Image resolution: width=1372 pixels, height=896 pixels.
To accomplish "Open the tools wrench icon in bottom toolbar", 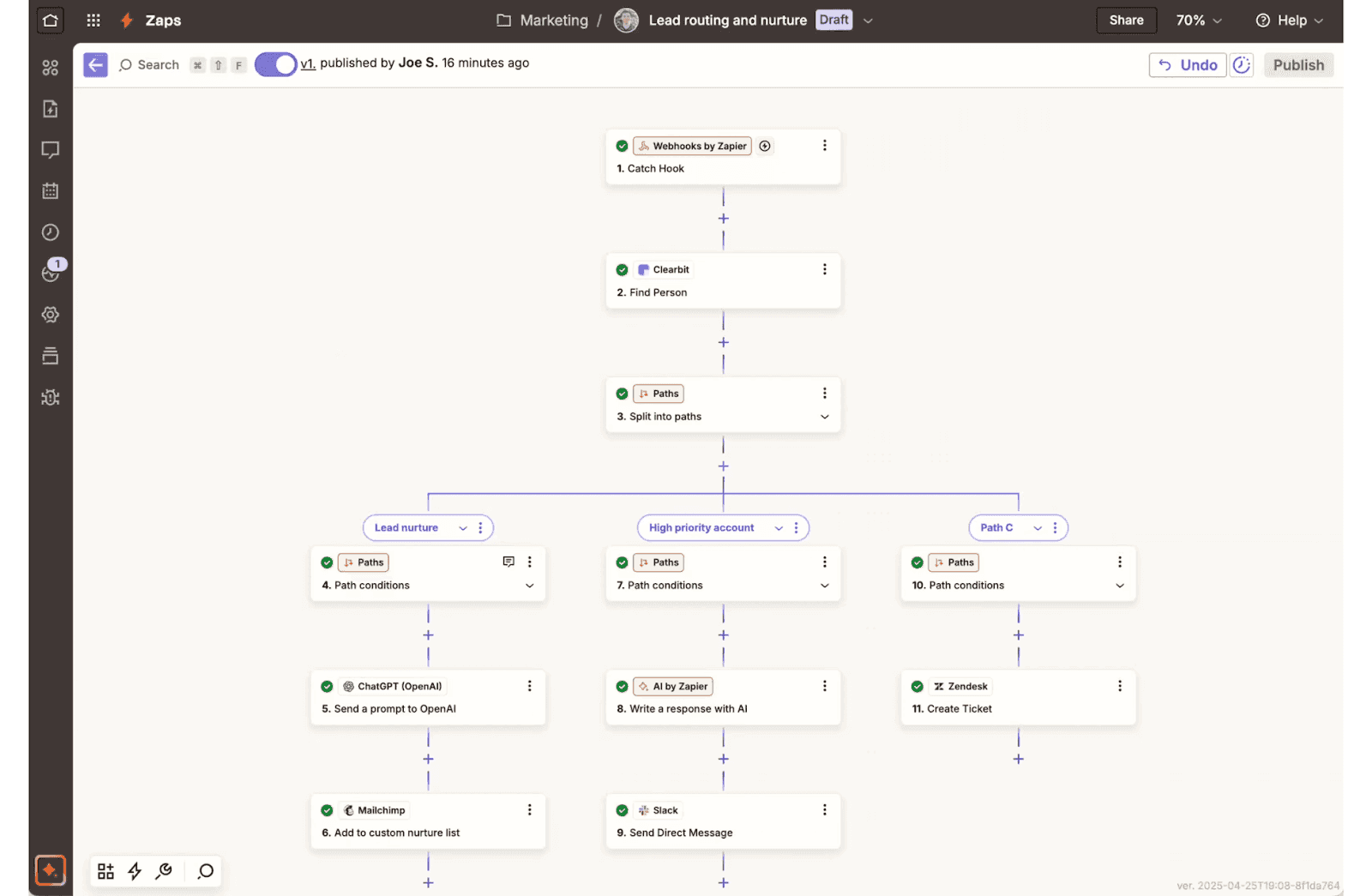I will [164, 871].
